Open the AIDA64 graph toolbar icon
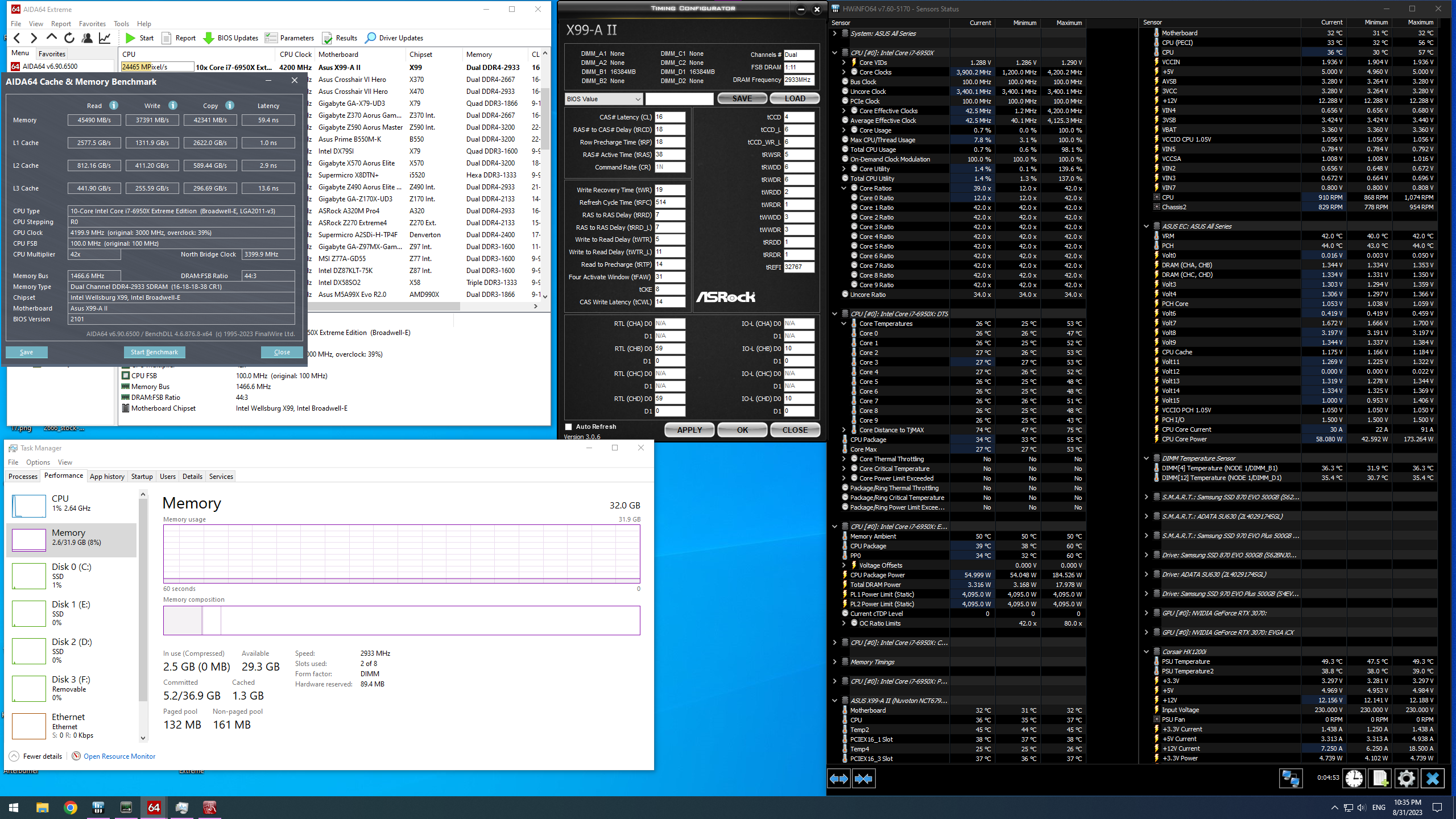 105,38
